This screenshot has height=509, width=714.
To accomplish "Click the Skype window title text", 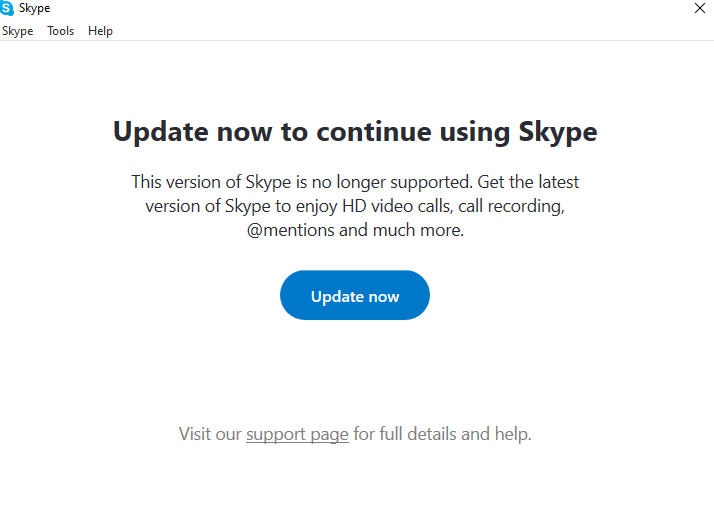I will pyautogui.click(x=34, y=8).
